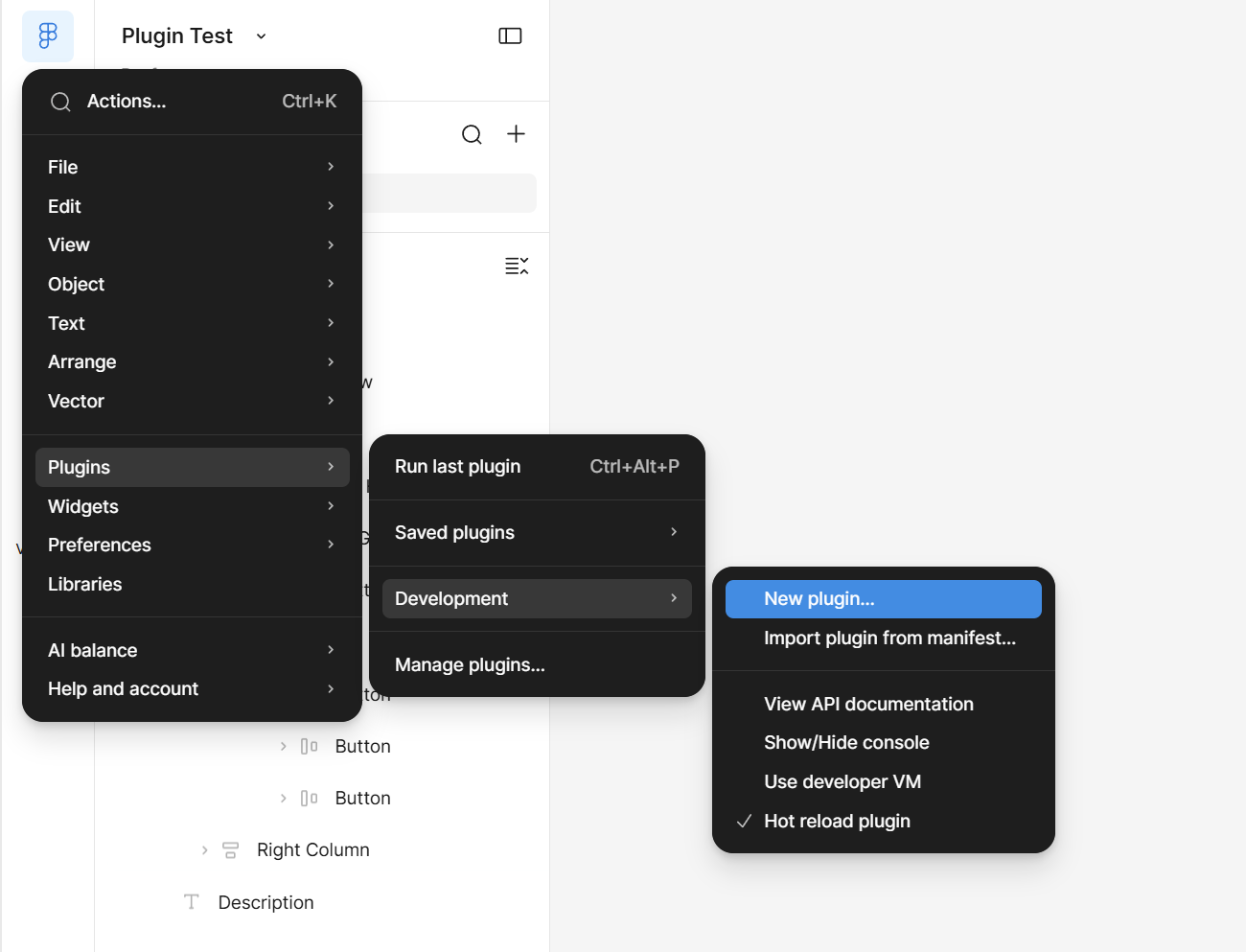The width and height of the screenshot is (1246, 952).
Task: Open the Development submenu
Action: tap(537, 599)
